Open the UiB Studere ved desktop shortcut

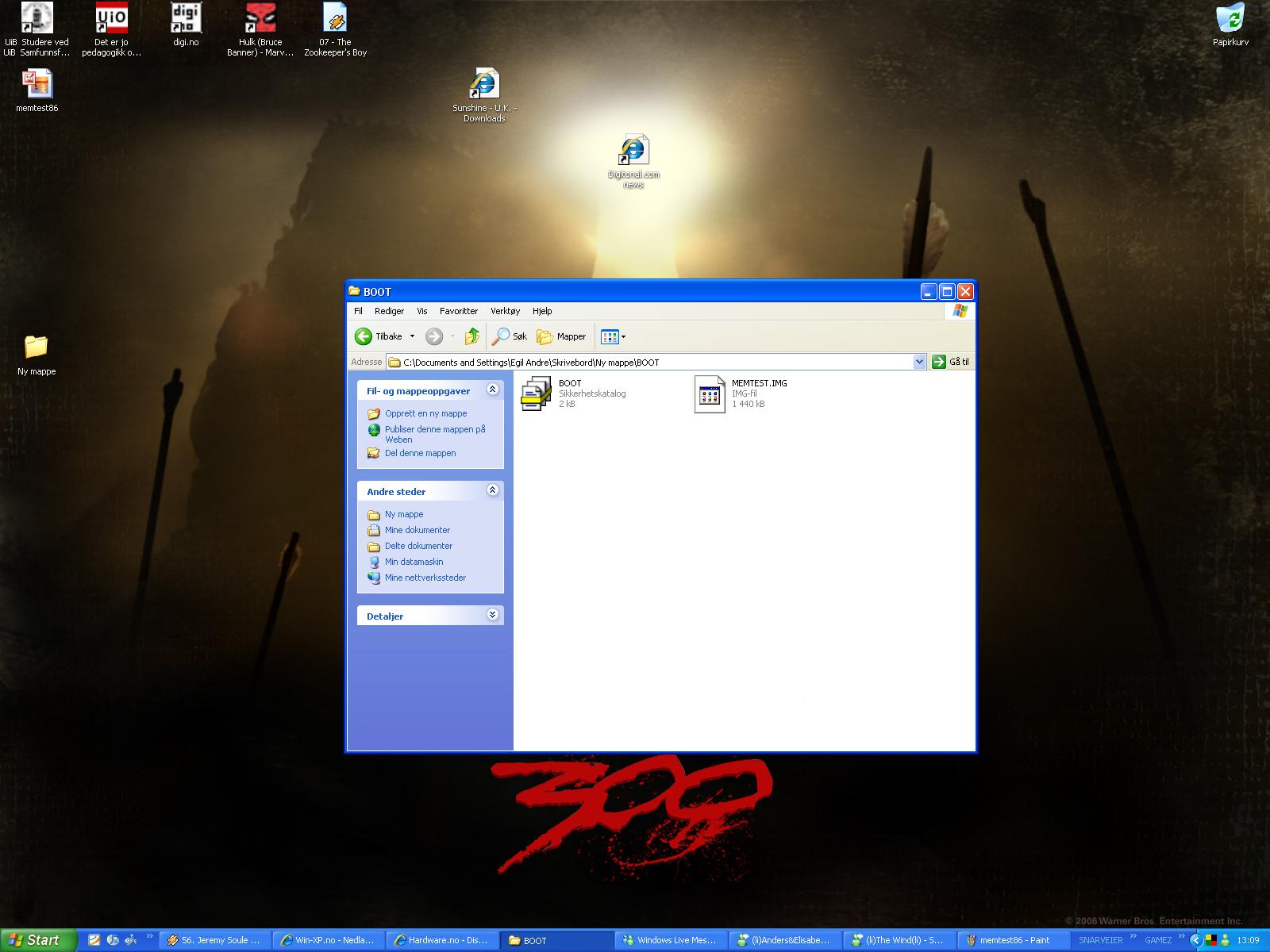pos(37,30)
